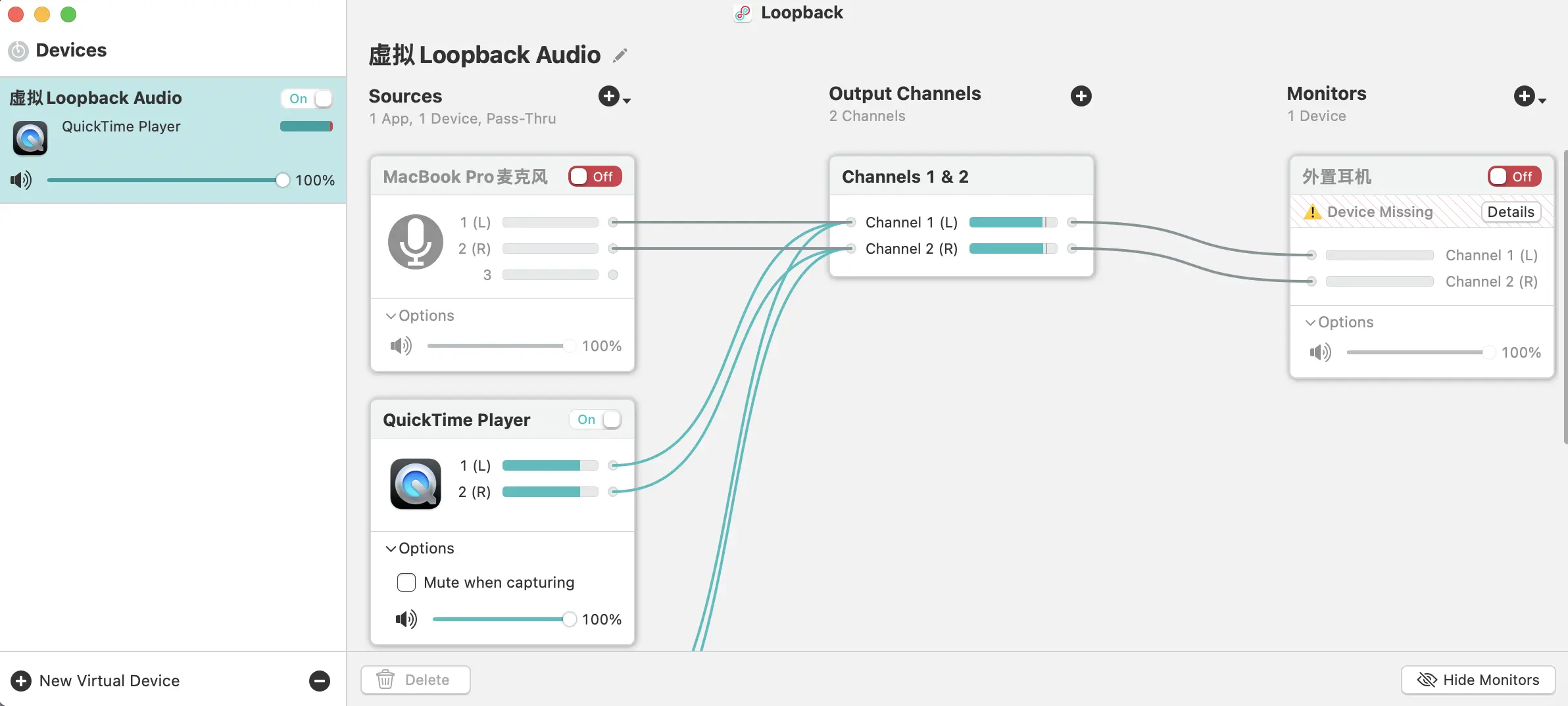The width and height of the screenshot is (1568, 706).
Task: Click the Hide Monitors button
Action: 1478,680
